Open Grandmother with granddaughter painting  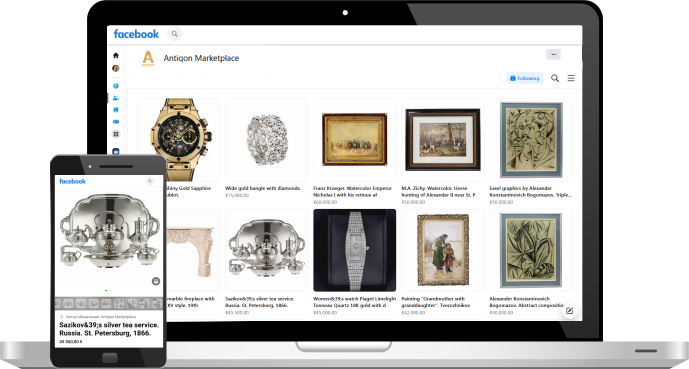pyautogui.click(x=443, y=250)
